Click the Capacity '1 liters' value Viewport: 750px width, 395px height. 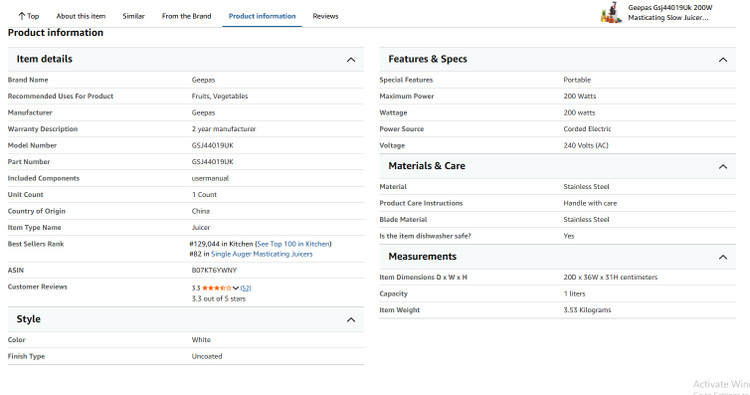(x=574, y=294)
